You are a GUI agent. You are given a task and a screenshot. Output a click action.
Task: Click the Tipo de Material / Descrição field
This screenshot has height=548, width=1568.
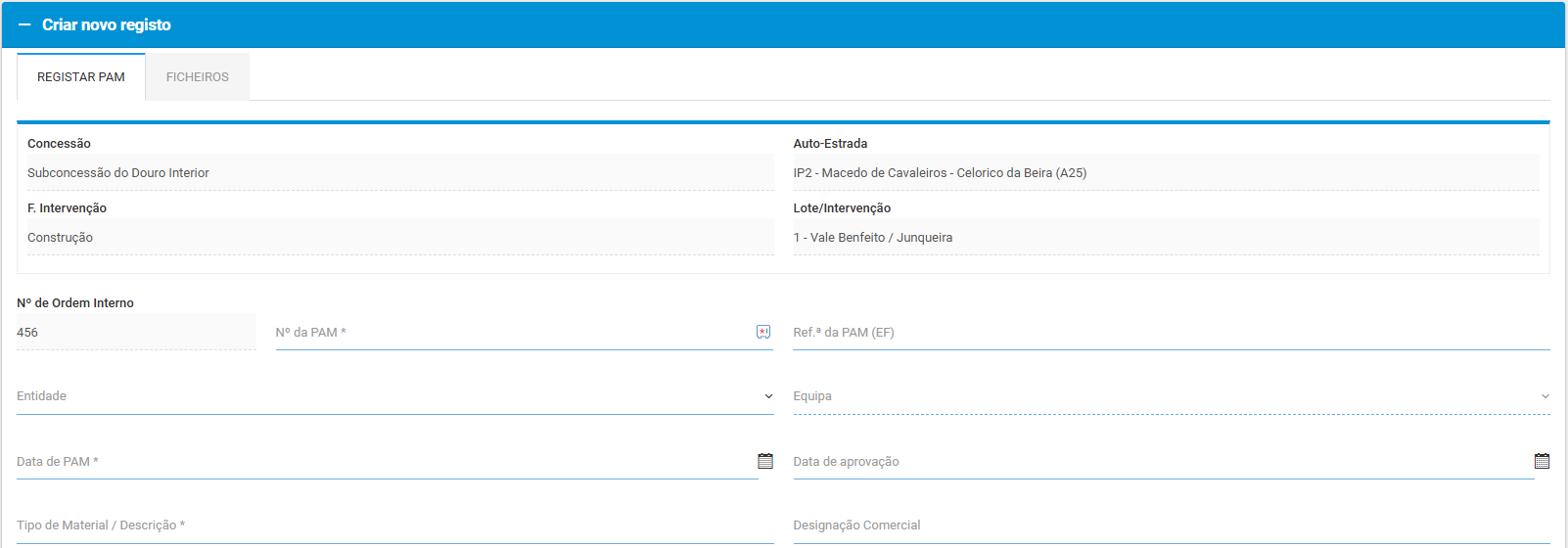[x=392, y=525]
